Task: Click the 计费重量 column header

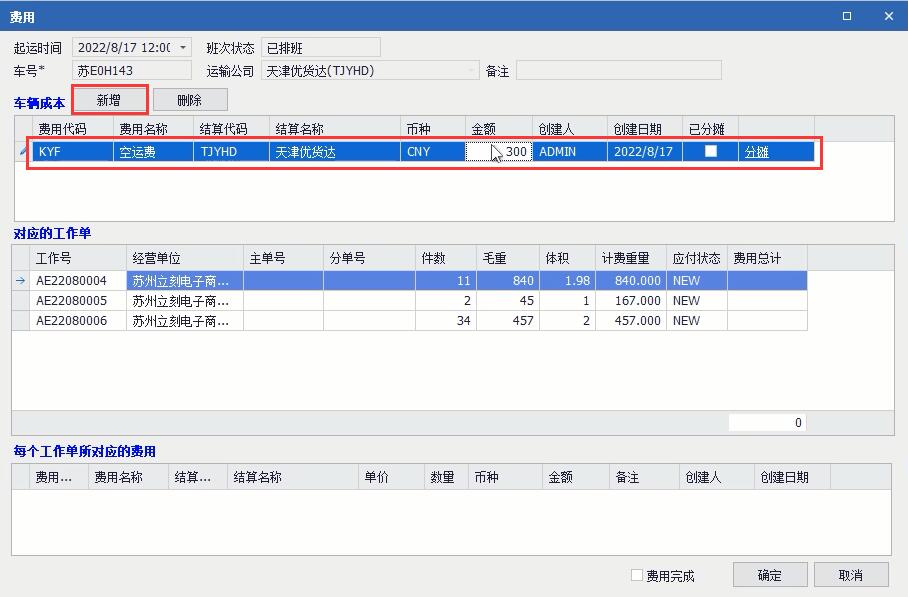Action: [630, 258]
